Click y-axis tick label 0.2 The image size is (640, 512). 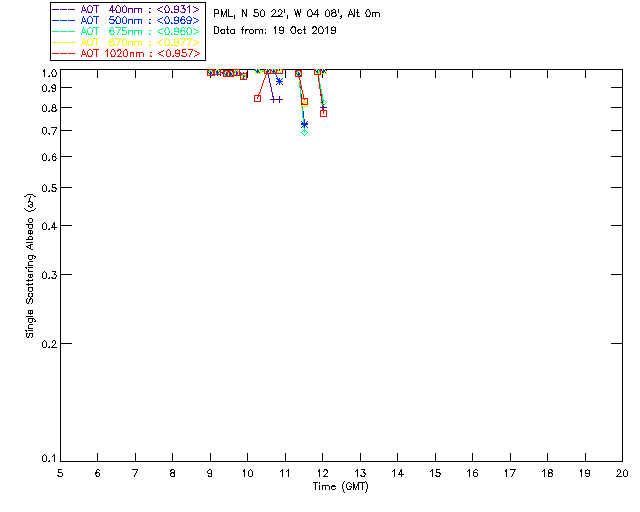(x=49, y=344)
